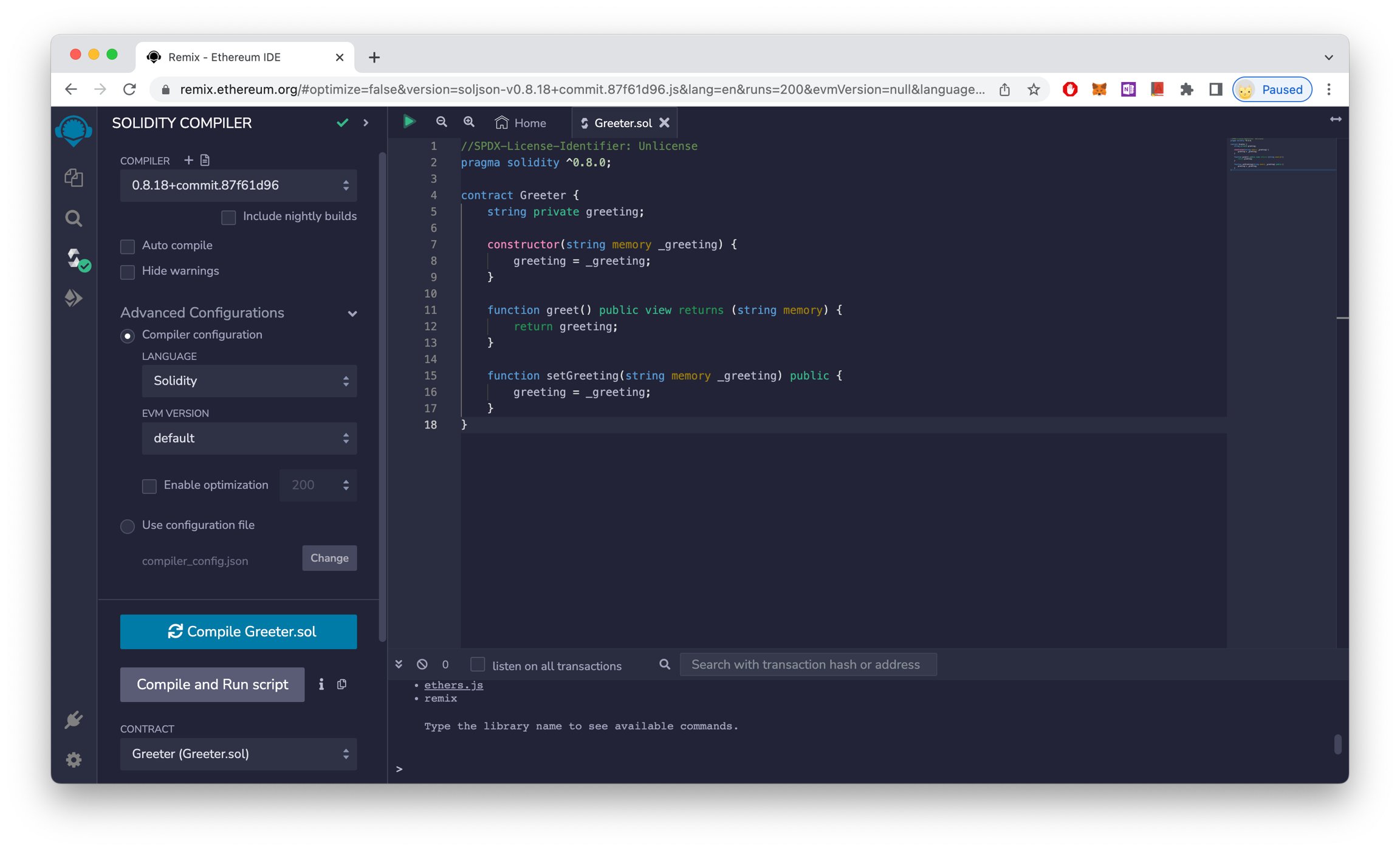Click the clear console prohibit icon
The width and height of the screenshot is (1400, 851).
pyautogui.click(x=422, y=664)
